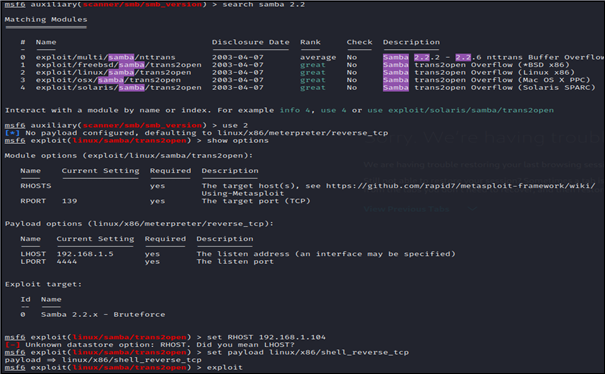
Task: Click the 'payload => linux/x86/shell_reverse_tcp' output line
Action: [103, 360]
